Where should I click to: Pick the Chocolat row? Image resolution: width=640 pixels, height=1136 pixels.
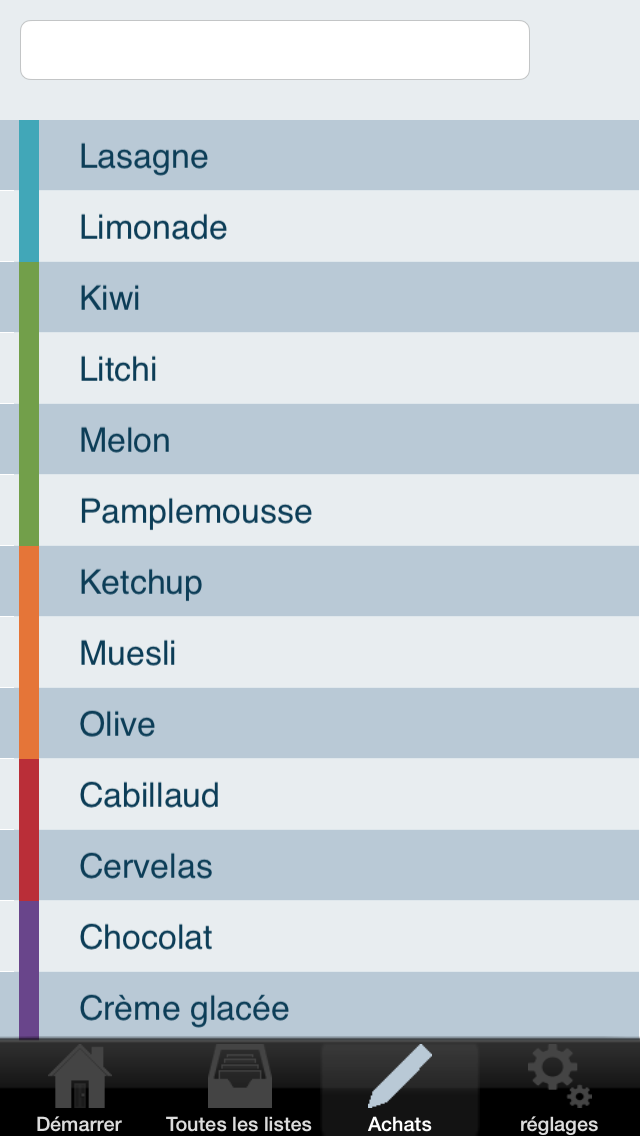(x=320, y=937)
